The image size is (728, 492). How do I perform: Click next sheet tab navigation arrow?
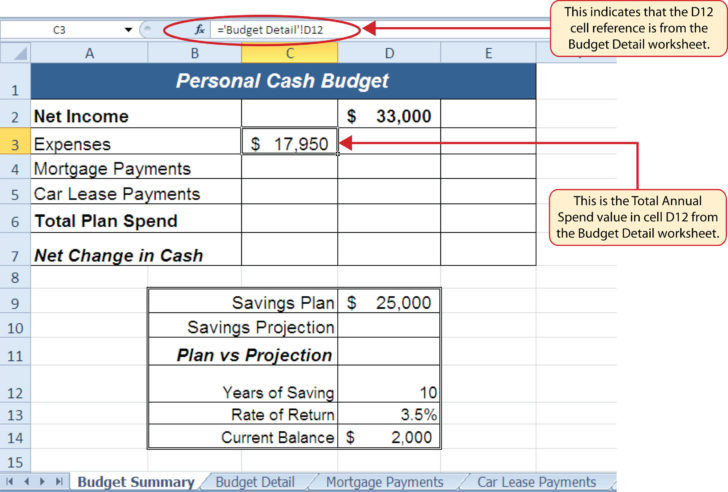coord(42,481)
